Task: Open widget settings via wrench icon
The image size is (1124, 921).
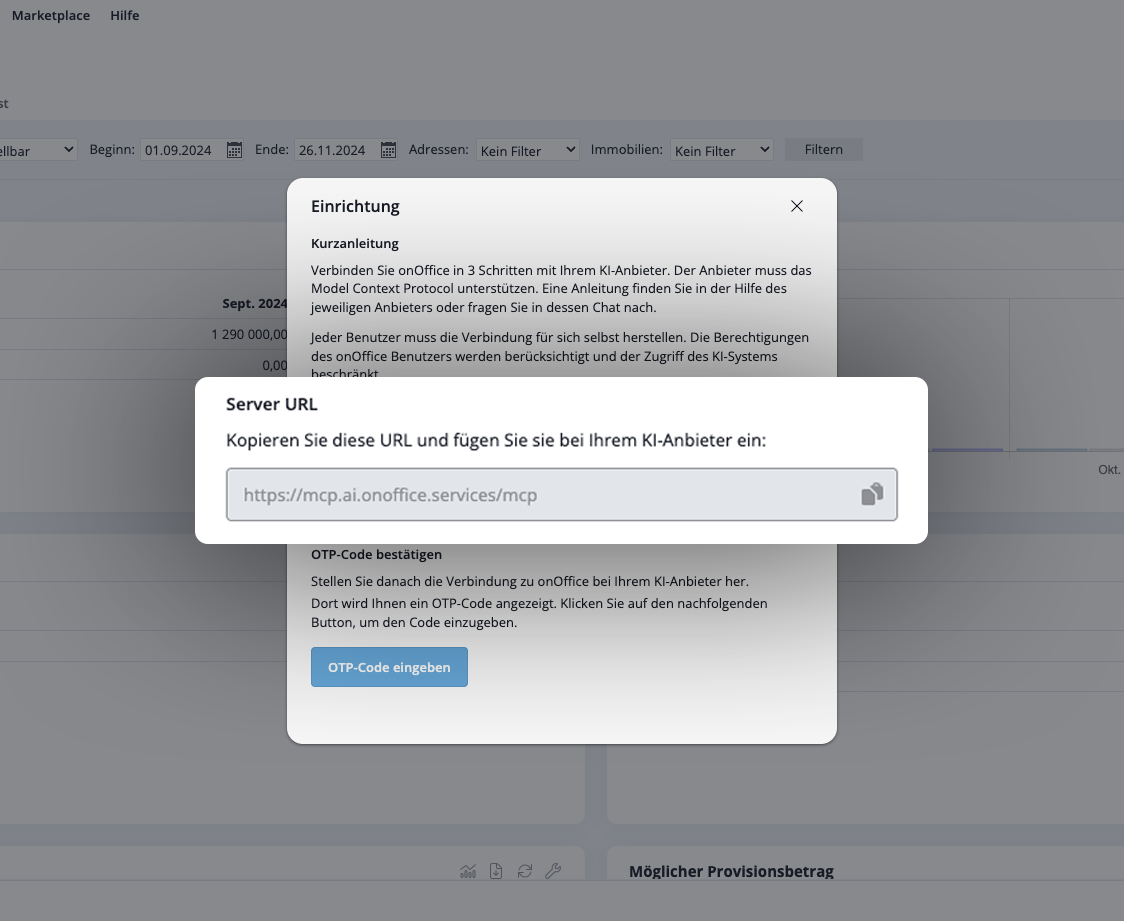Action: pyautogui.click(x=553, y=871)
